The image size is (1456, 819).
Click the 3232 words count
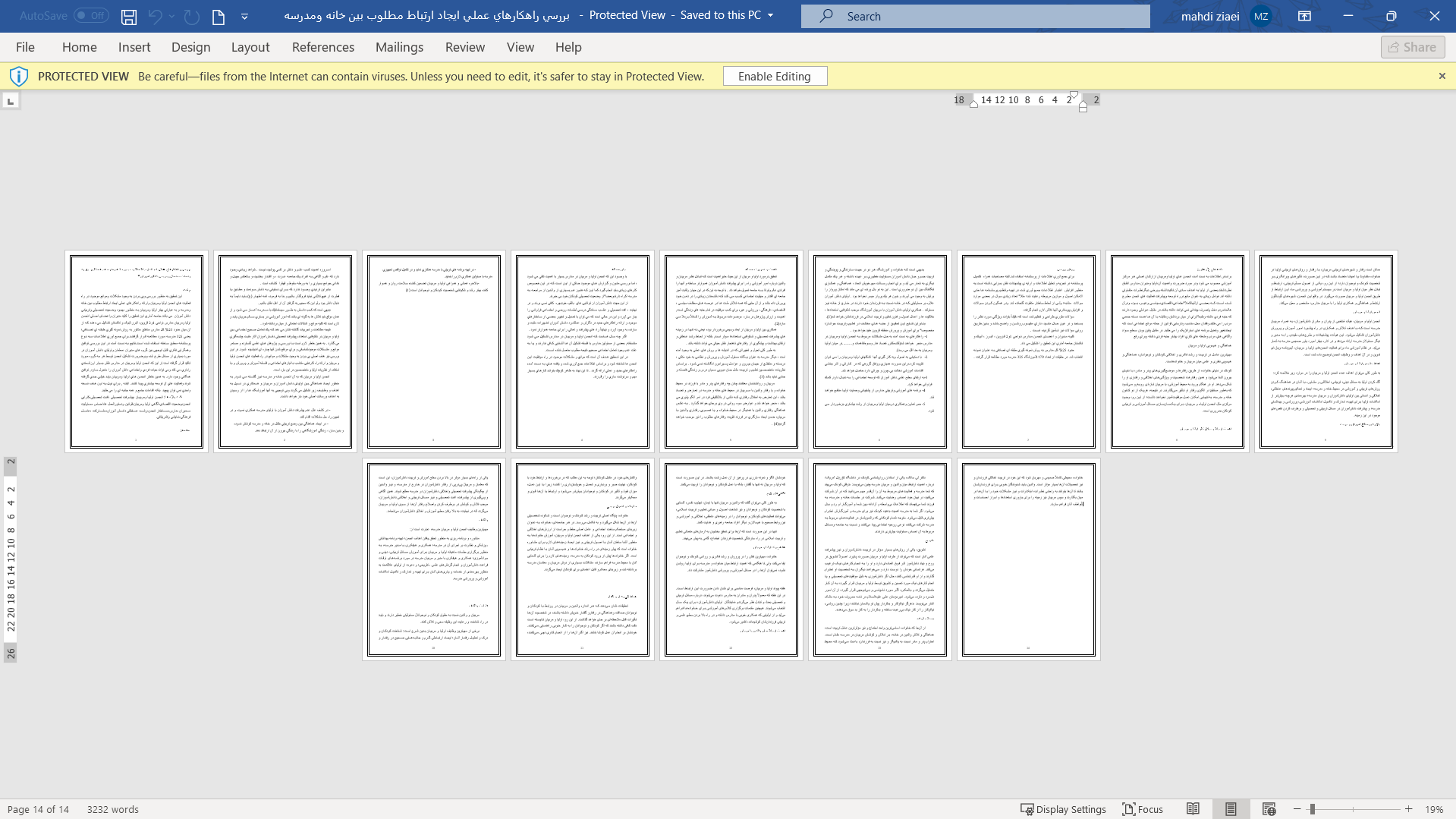pyautogui.click(x=113, y=809)
